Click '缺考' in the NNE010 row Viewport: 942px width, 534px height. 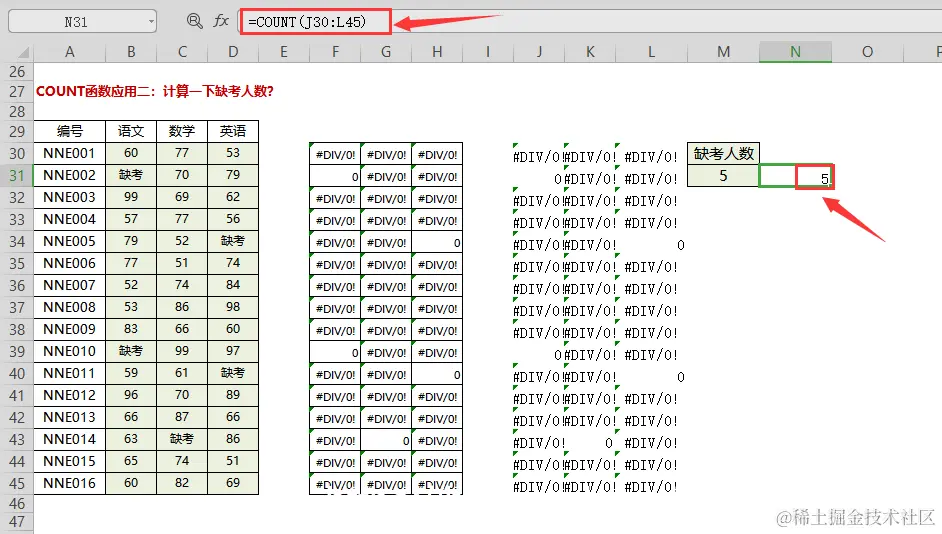coord(131,351)
